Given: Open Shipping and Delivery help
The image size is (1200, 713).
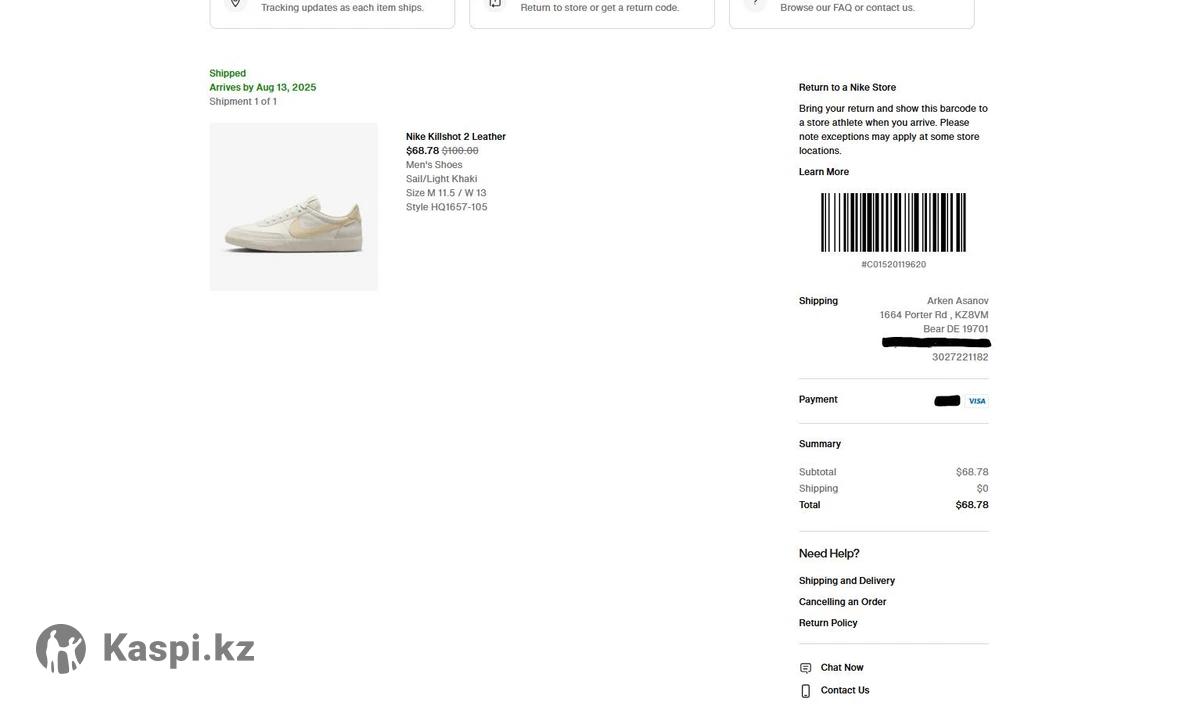Looking at the screenshot, I should (846, 581).
